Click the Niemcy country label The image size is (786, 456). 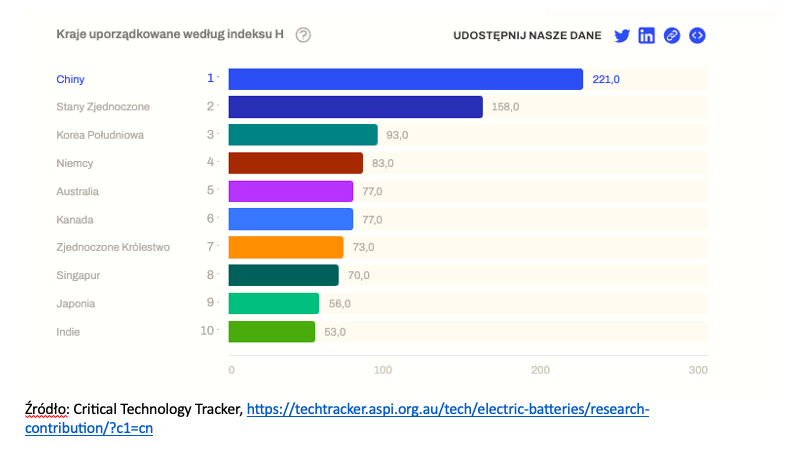point(75,162)
